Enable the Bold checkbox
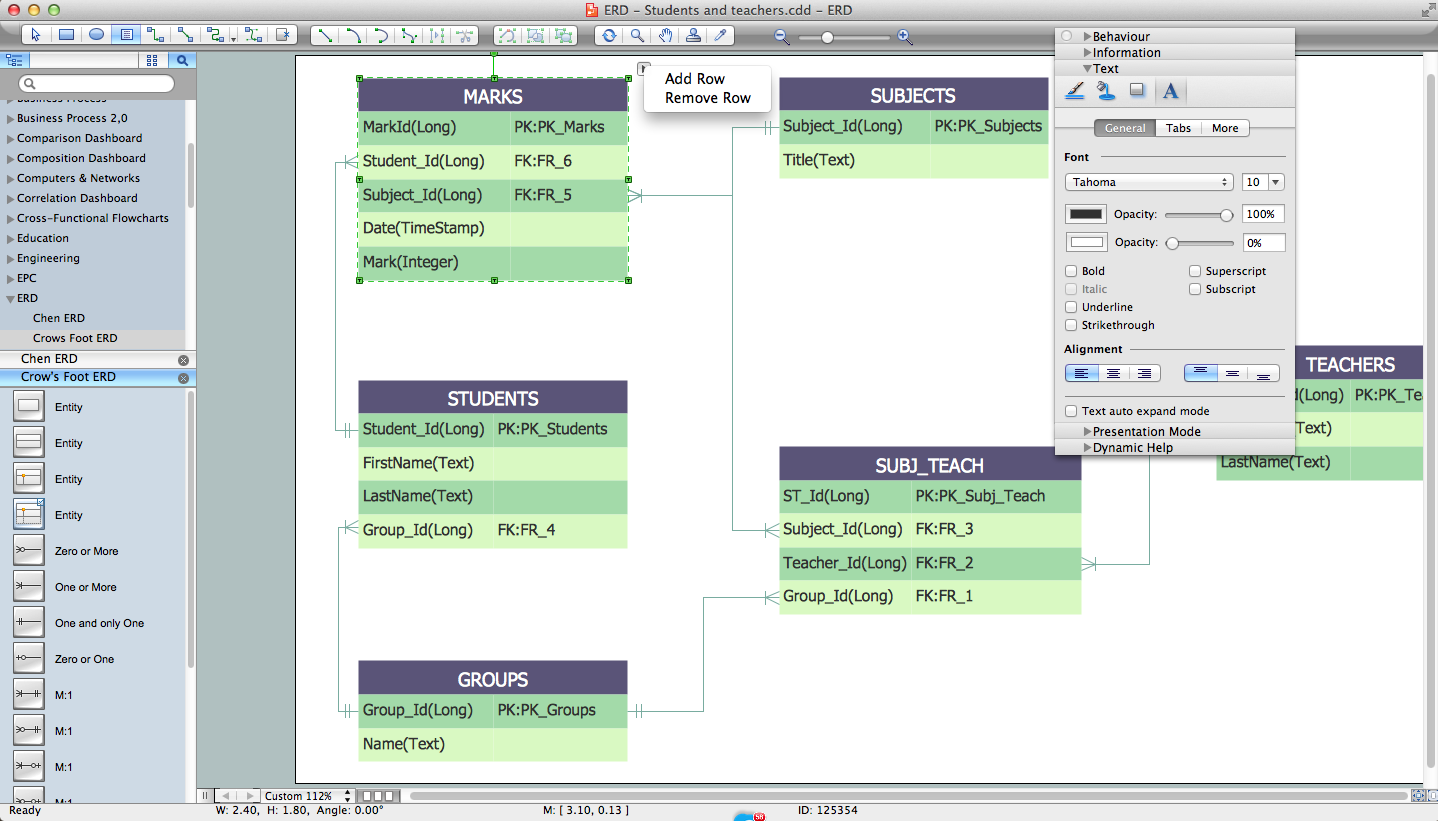Viewport: 1438px width, 821px height. click(1071, 271)
